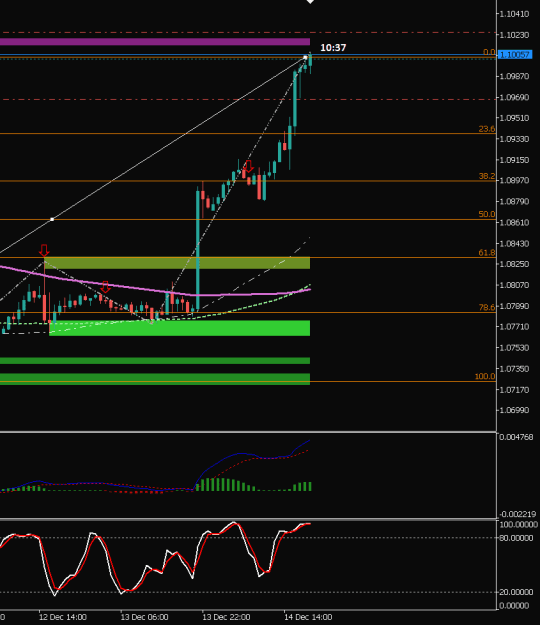Select the Fibonacci 0.0 level label
The image size is (540, 625).
489,52
